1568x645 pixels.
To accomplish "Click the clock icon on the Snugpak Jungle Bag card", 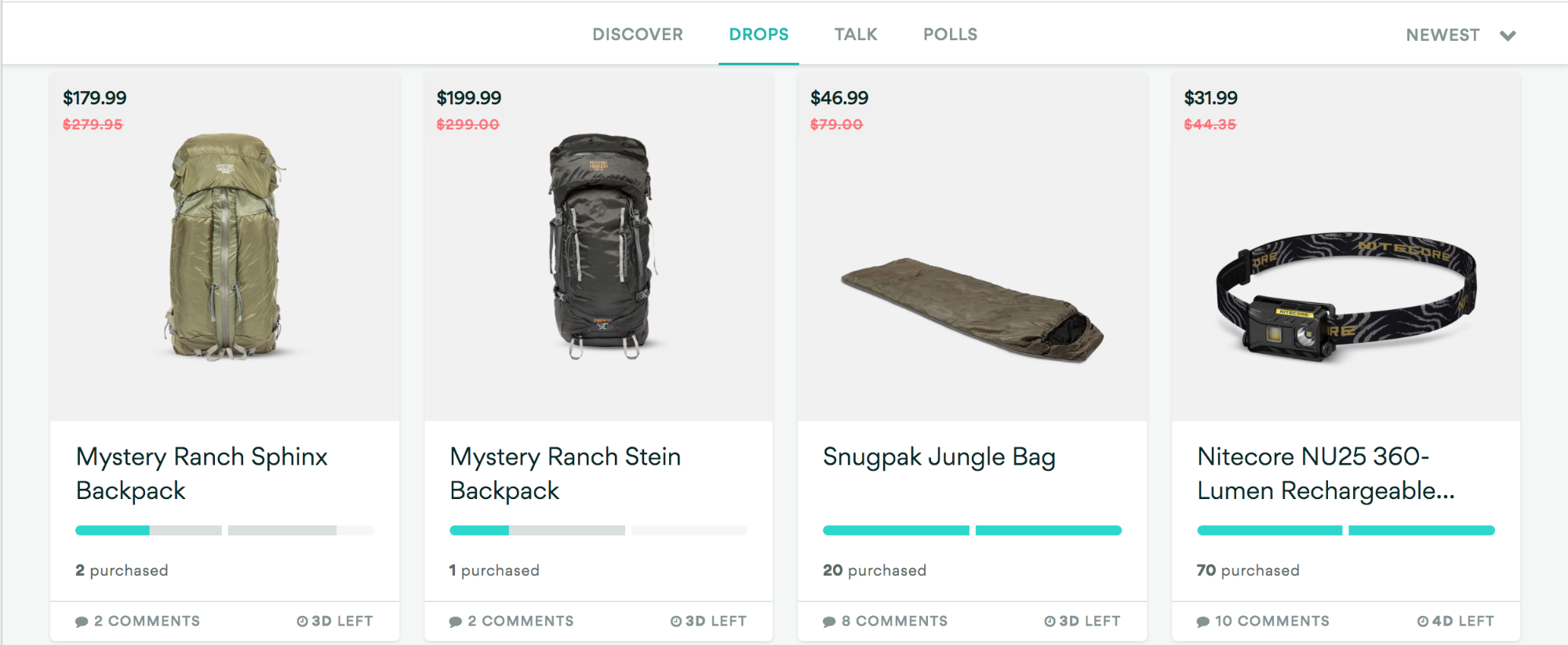I will tap(1050, 621).
